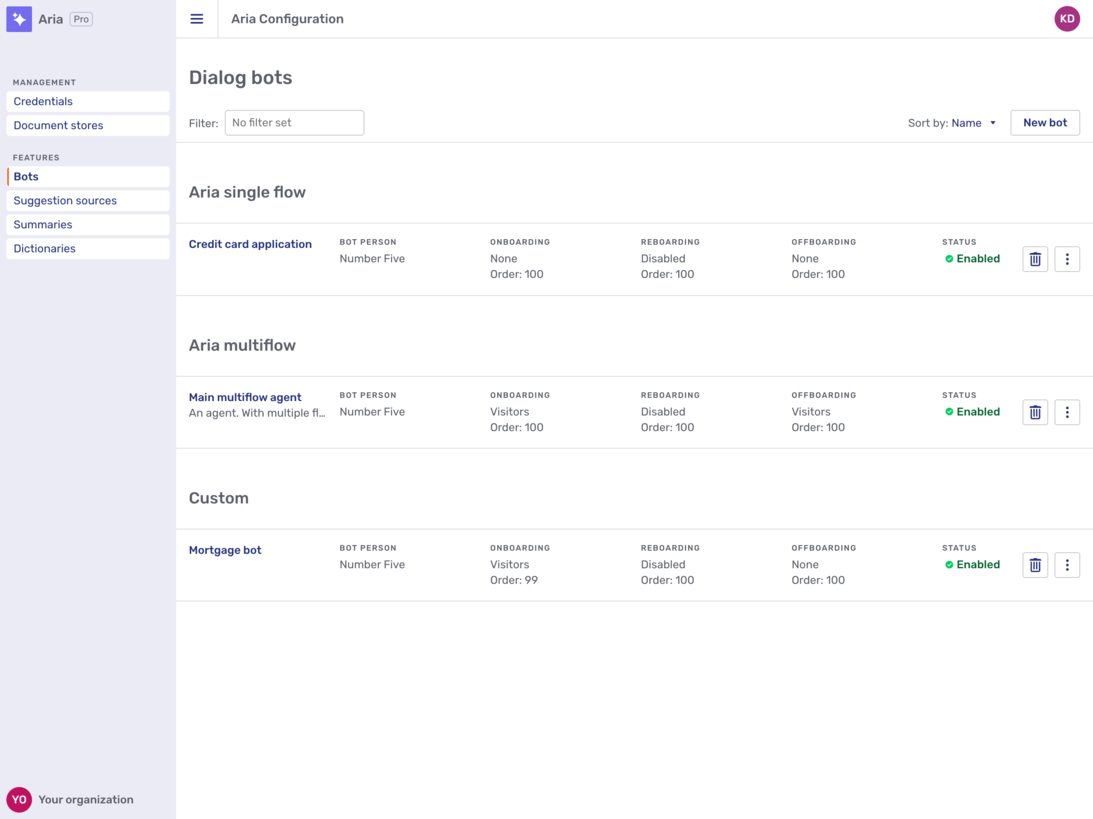Viewport: 1093px width, 819px height.
Task: Open the sidebar hamburger menu
Action: coord(196,18)
